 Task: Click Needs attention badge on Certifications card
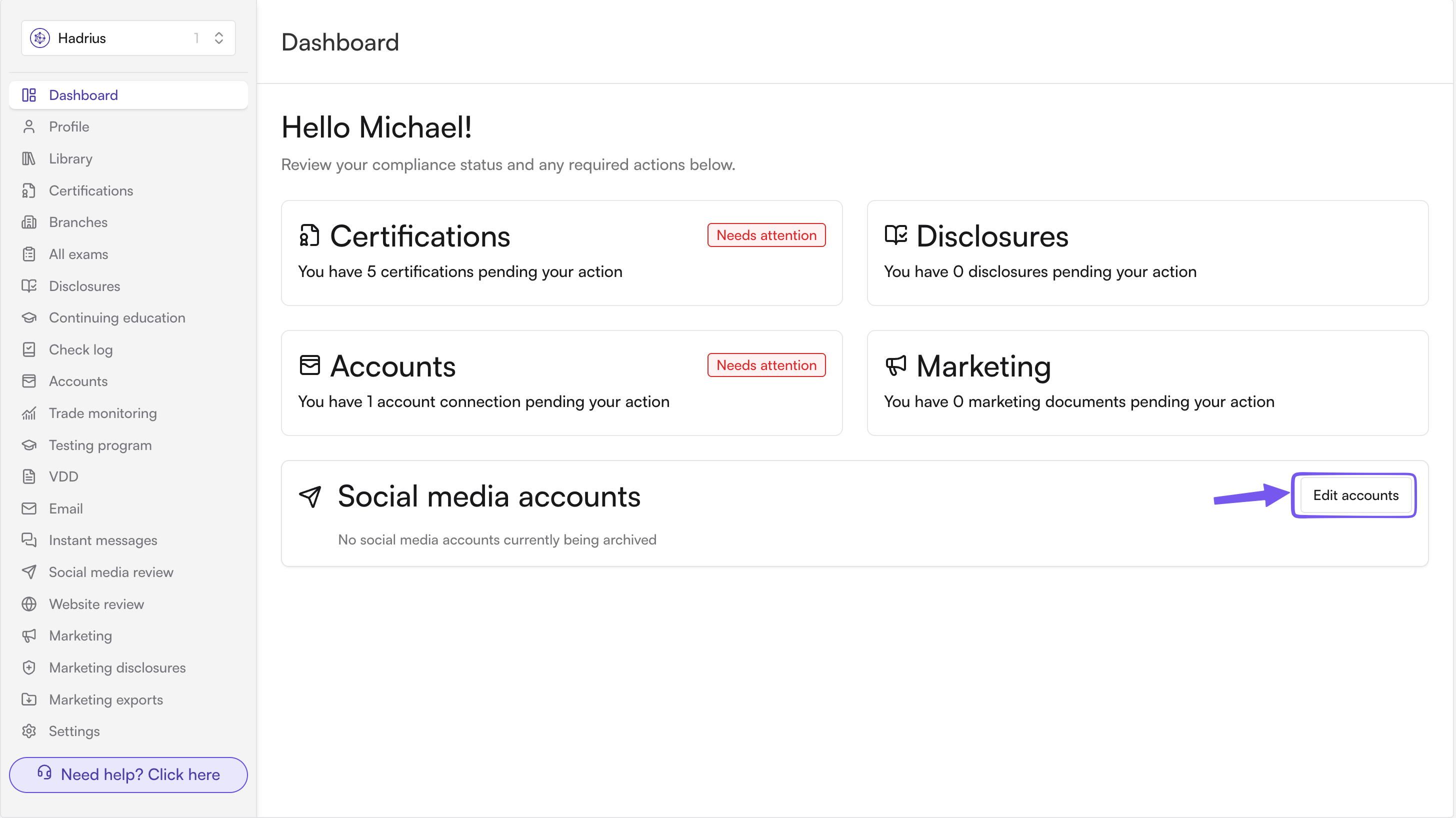point(766,235)
